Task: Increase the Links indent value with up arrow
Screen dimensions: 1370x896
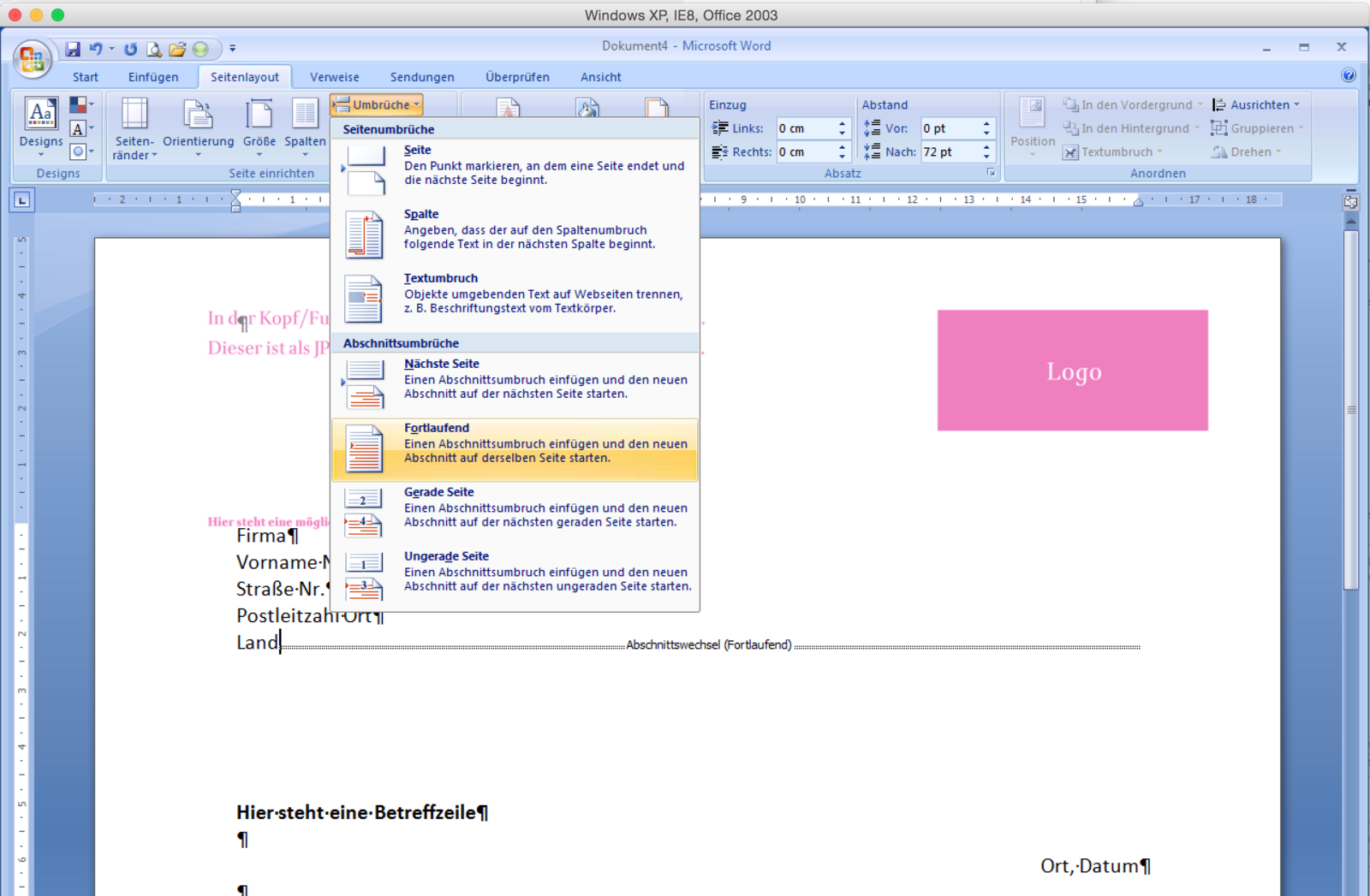Action: [x=843, y=123]
